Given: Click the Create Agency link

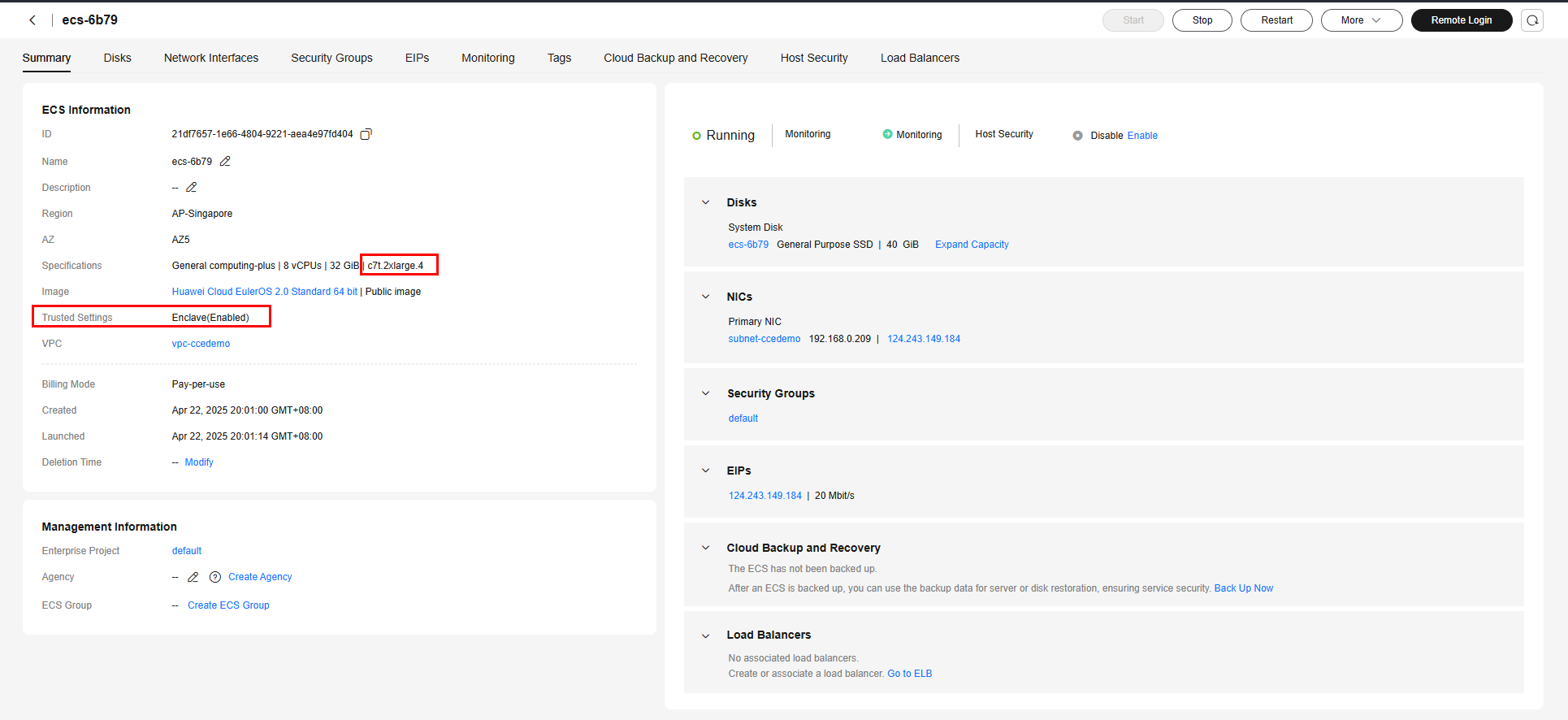Looking at the screenshot, I should (260, 577).
